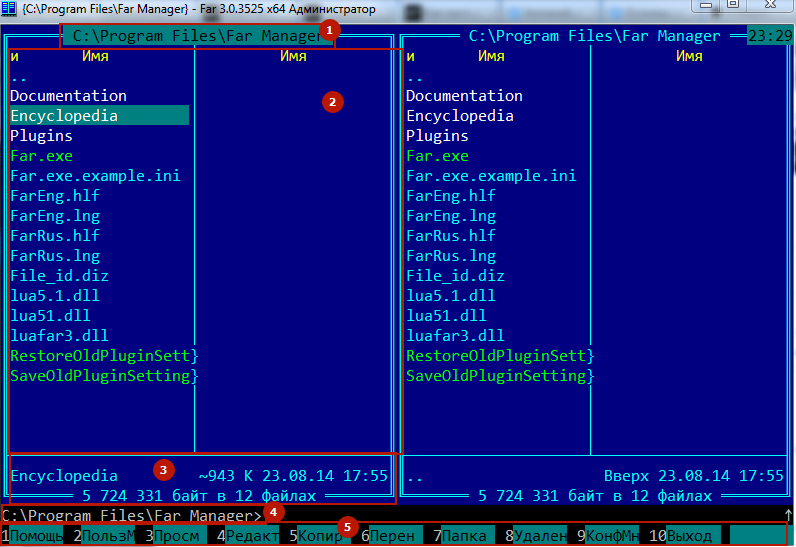This screenshot has height=547, width=796.
Task: Select File_id.diz in the right panel
Action: point(455,276)
